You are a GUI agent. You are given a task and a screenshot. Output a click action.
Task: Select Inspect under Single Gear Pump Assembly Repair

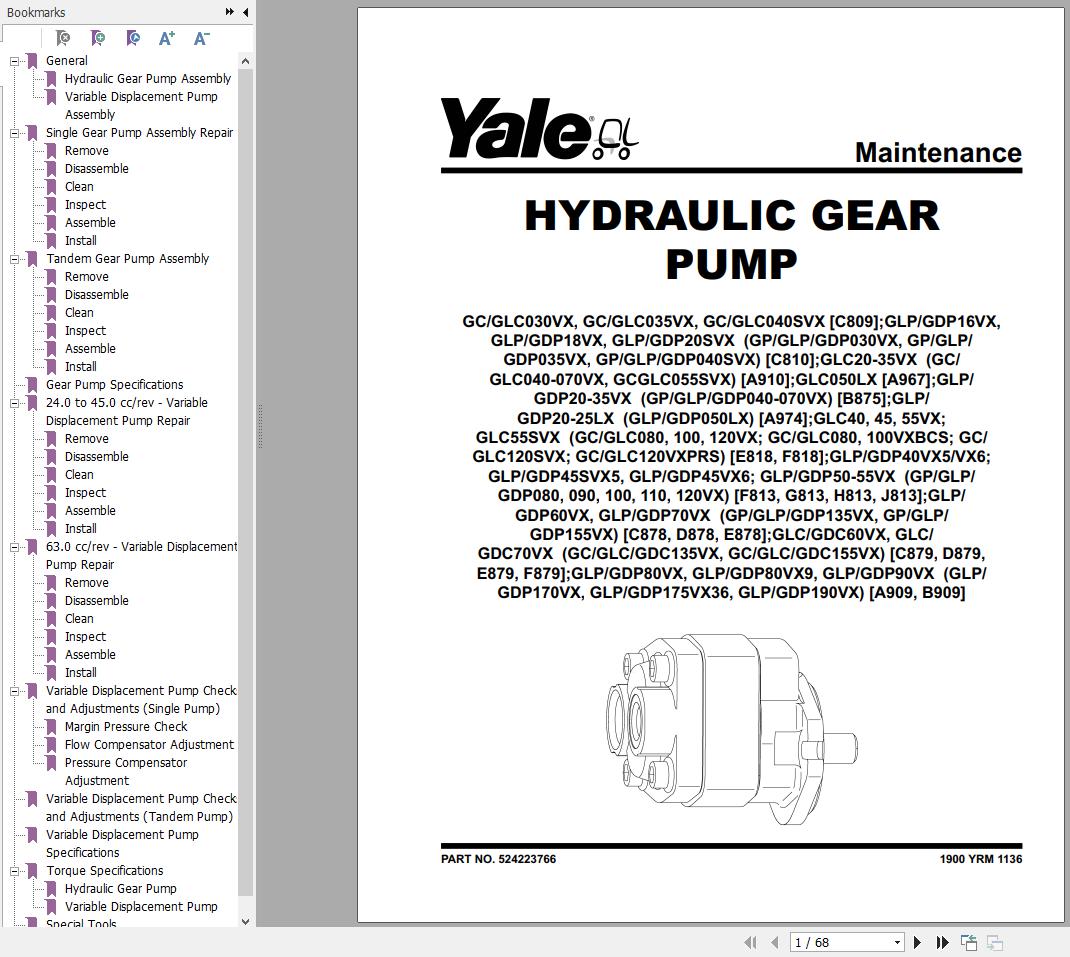pyautogui.click(x=85, y=205)
